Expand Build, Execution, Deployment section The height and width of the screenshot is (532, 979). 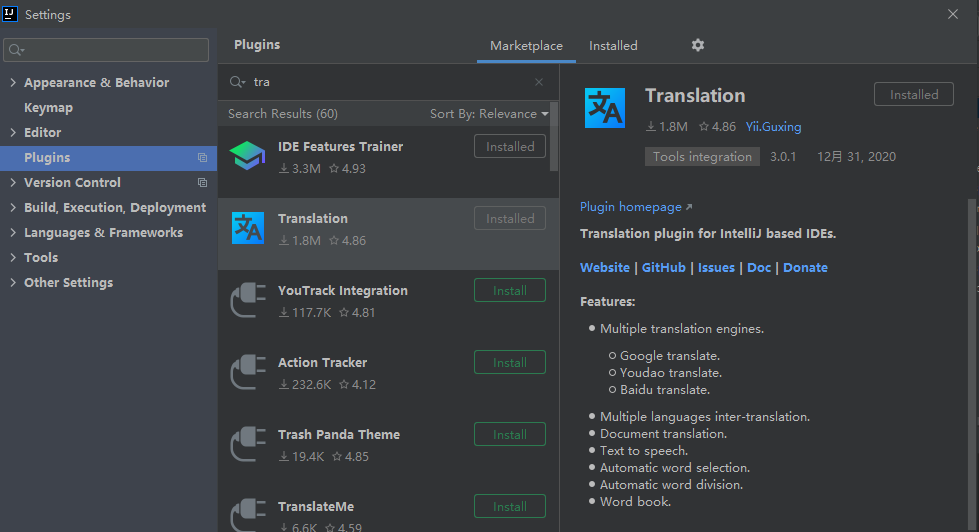coord(13,208)
